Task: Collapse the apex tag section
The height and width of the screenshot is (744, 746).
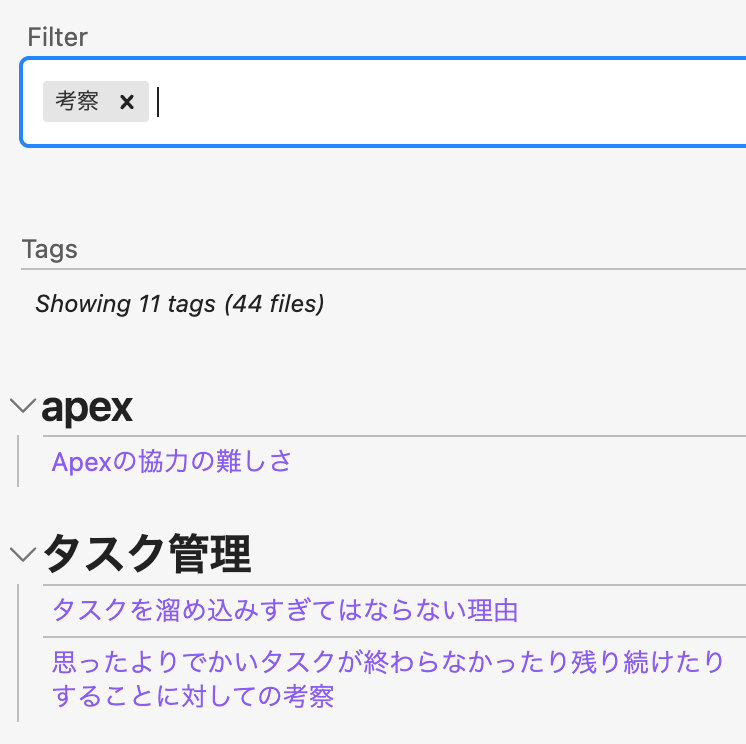Action: click(x=22, y=407)
